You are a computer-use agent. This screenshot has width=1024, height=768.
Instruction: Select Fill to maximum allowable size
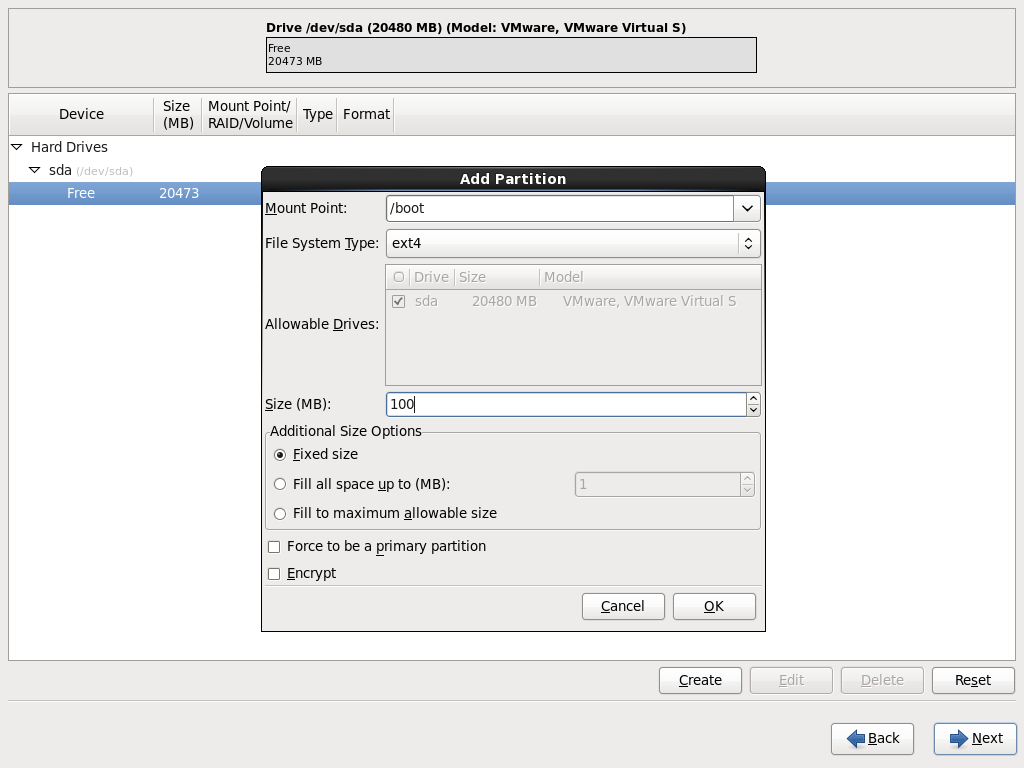point(280,514)
